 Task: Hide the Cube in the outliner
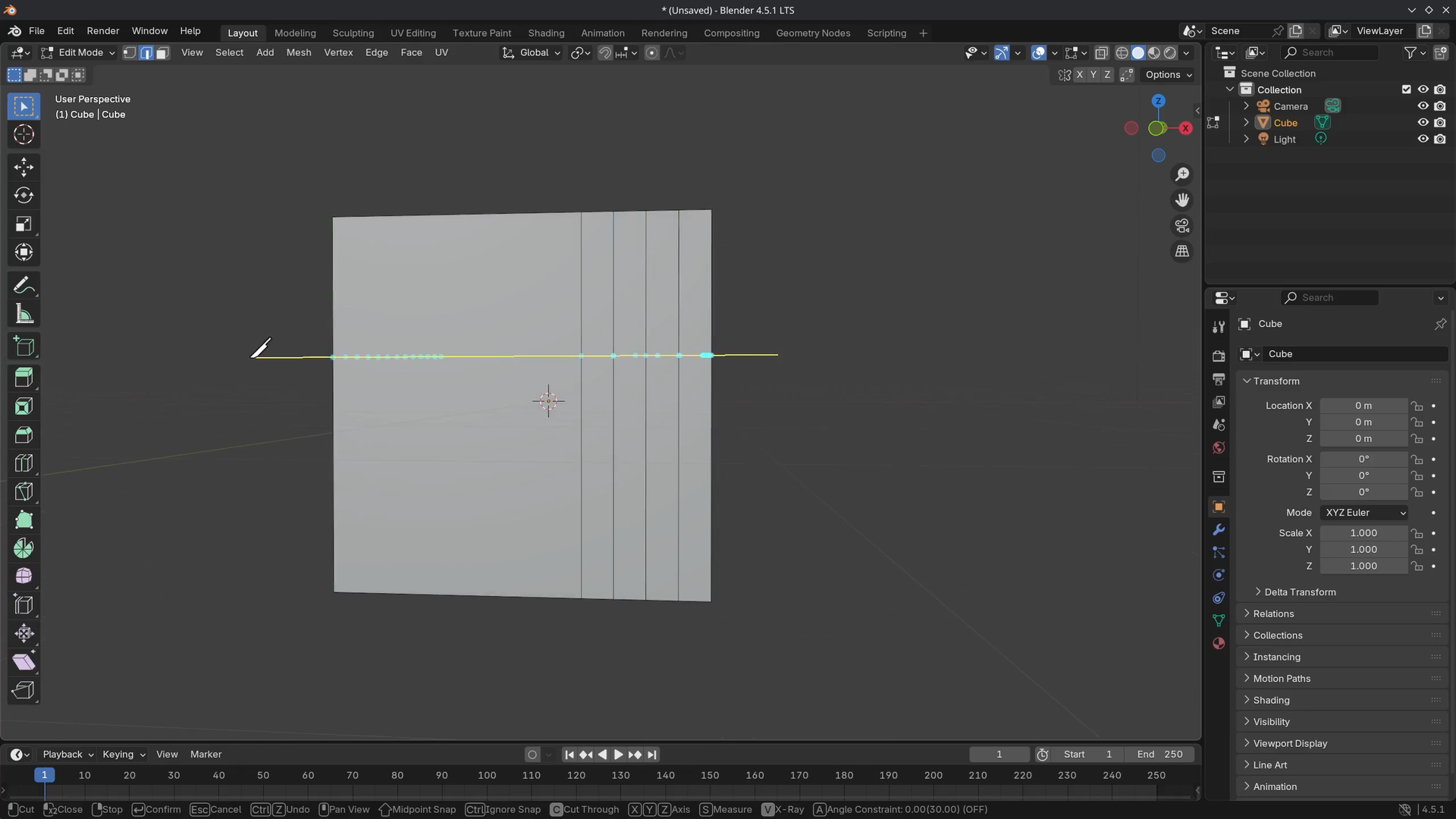point(1423,123)
